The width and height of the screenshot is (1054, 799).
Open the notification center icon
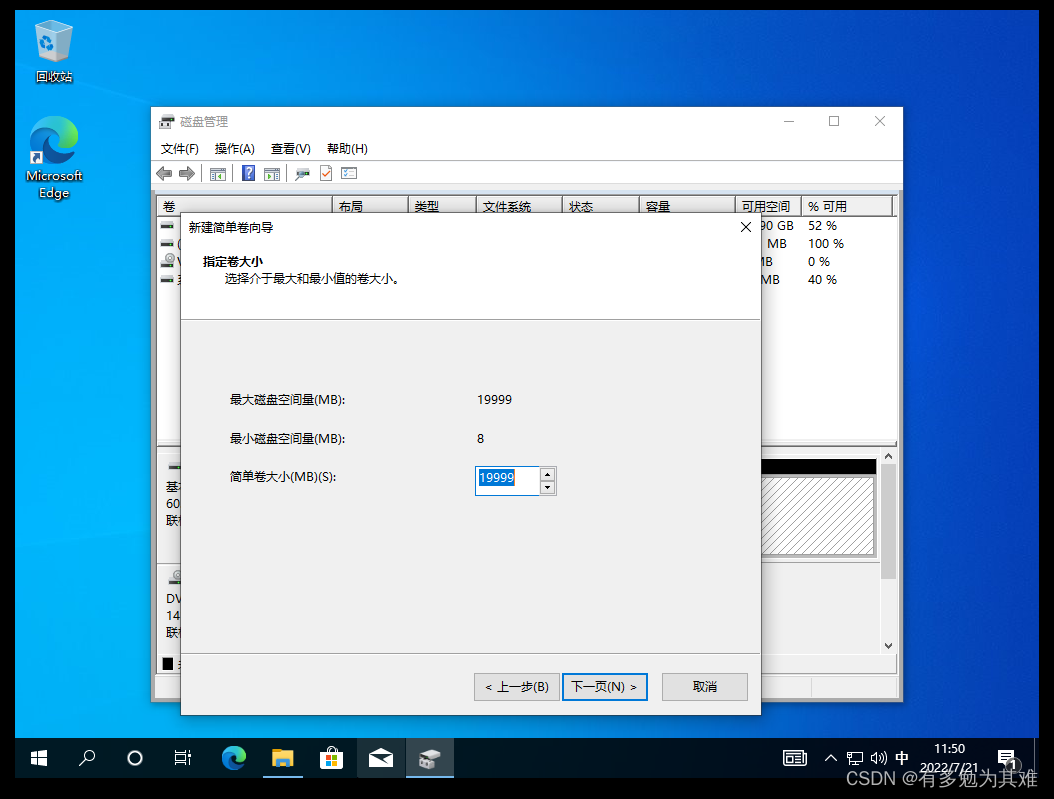click(x=1007, y=759)
